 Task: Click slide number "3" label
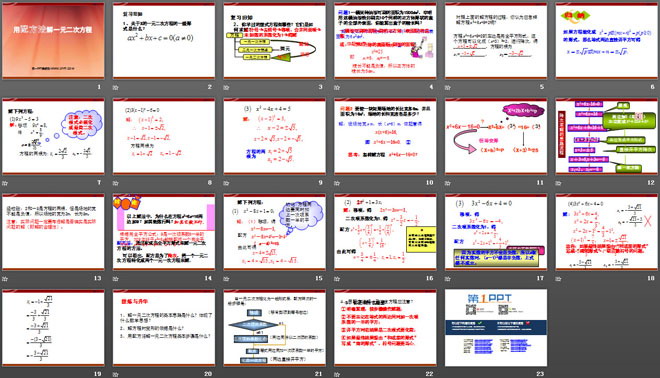(320, 87)
